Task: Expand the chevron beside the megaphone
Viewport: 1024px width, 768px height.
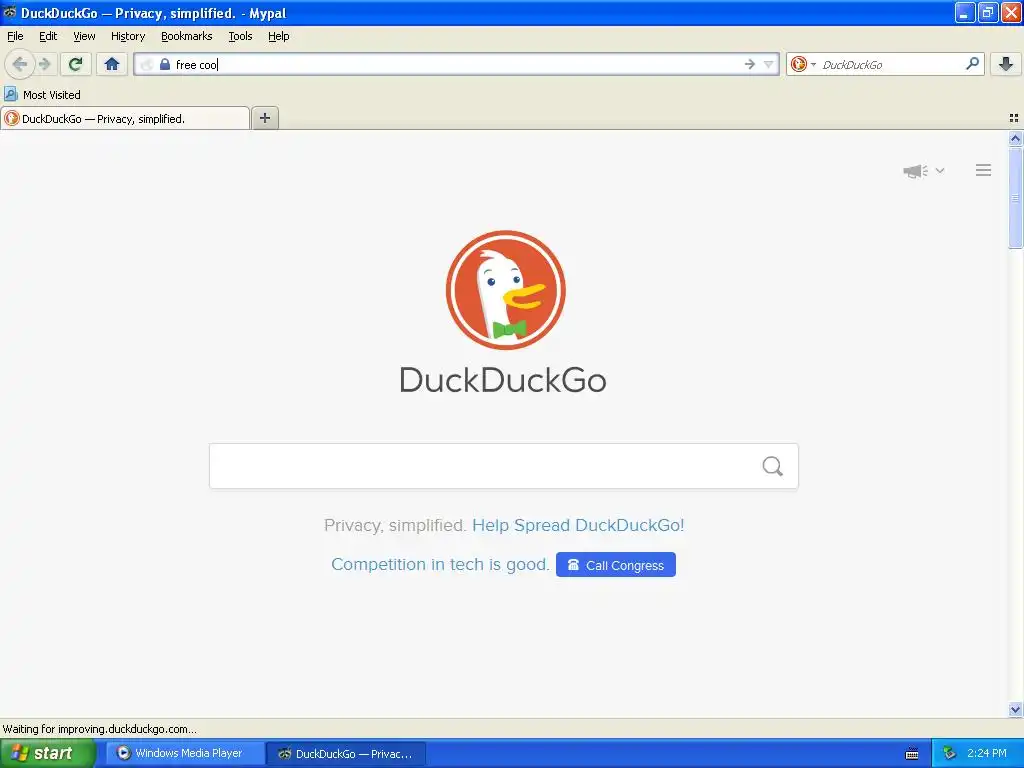Action: 940,170
